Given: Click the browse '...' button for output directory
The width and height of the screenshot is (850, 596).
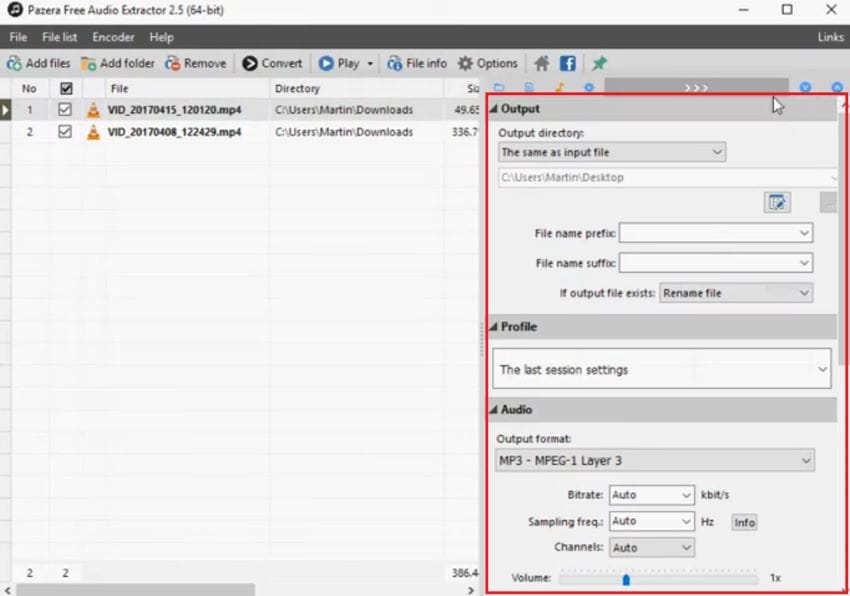Looking at the screenshot, I should pyautogui.click(x=828, y=202).
